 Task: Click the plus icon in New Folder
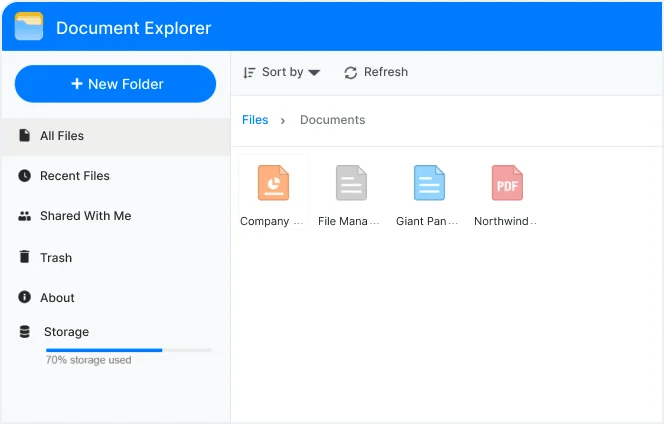click(x=77, y=83)
